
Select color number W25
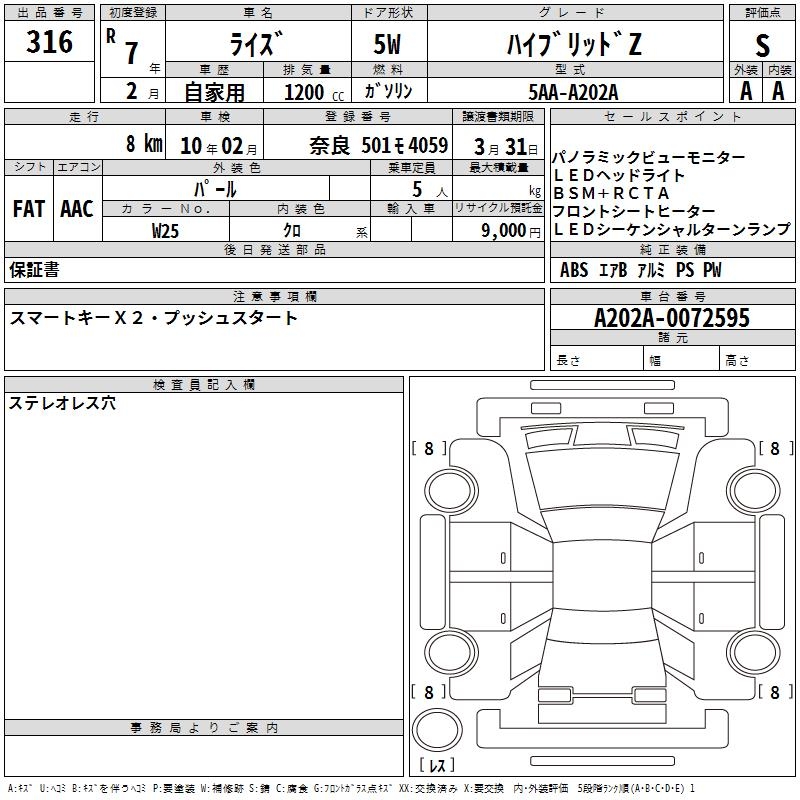165,231
